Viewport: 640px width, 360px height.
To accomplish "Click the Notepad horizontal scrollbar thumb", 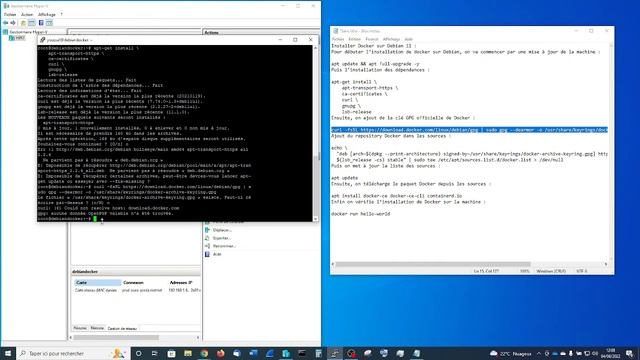I will (x=433, y=264).
